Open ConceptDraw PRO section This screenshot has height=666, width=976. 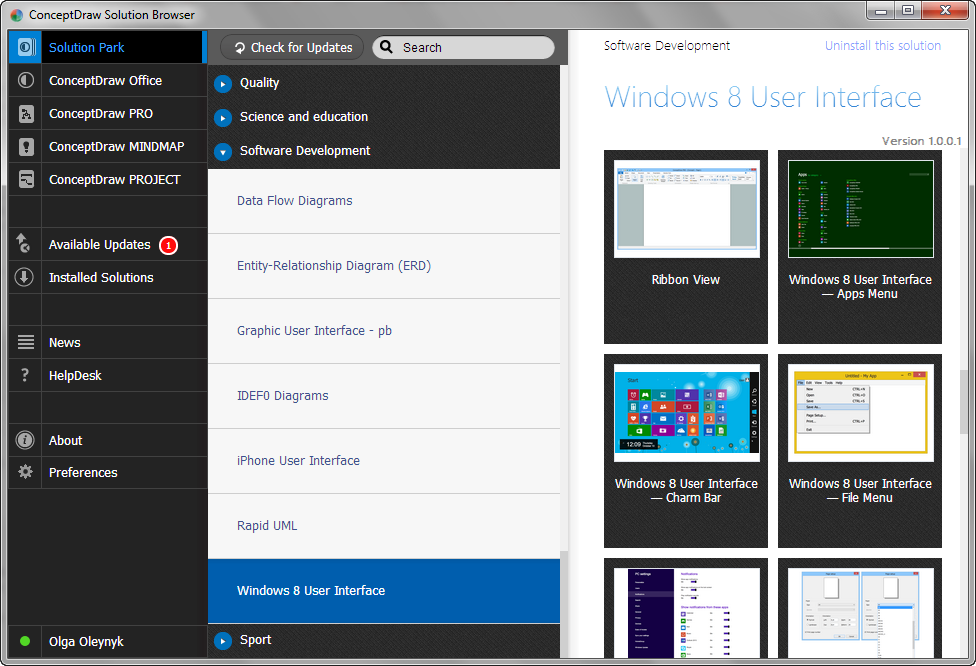[x=107, y=113]
